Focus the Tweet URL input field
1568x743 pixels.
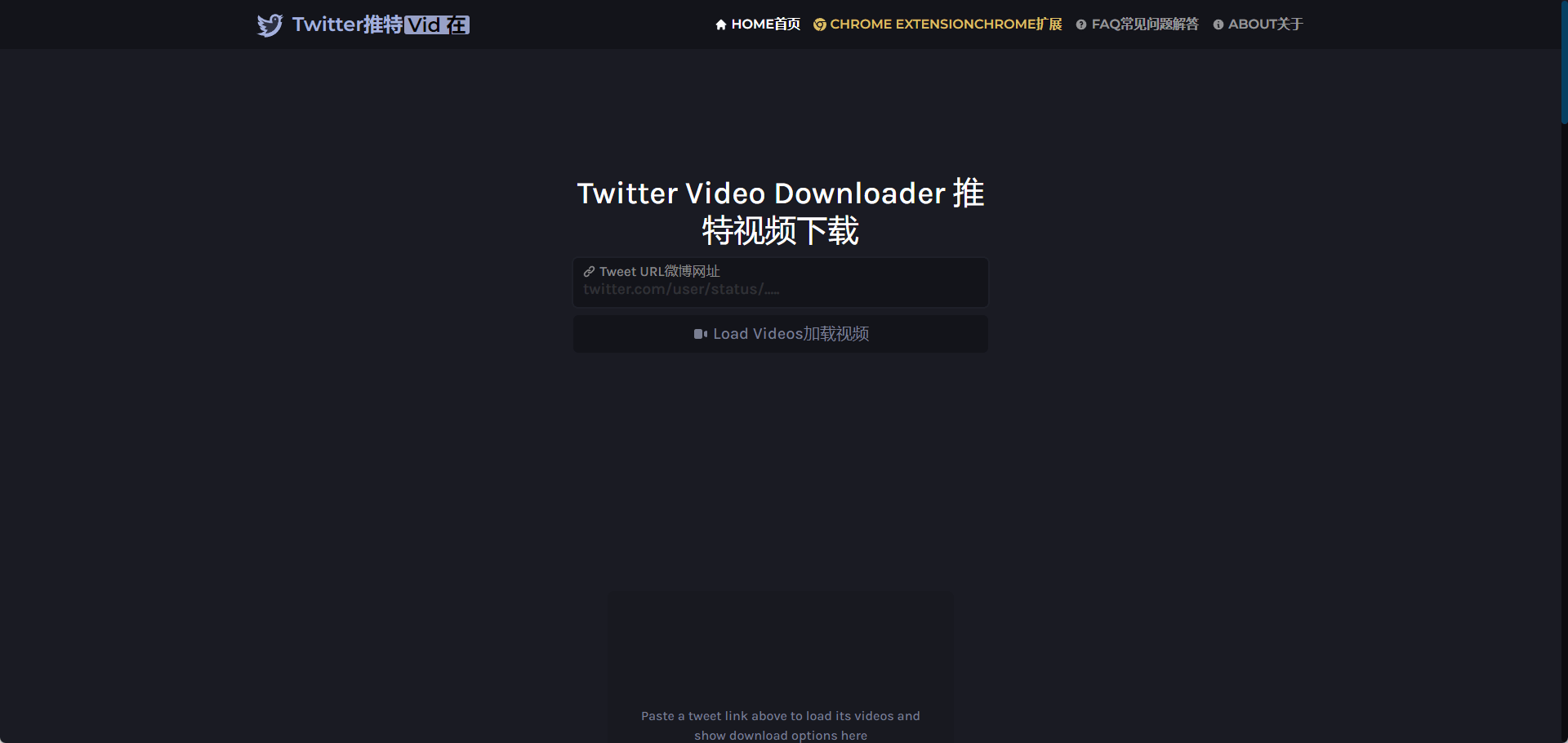coord(781,283)
